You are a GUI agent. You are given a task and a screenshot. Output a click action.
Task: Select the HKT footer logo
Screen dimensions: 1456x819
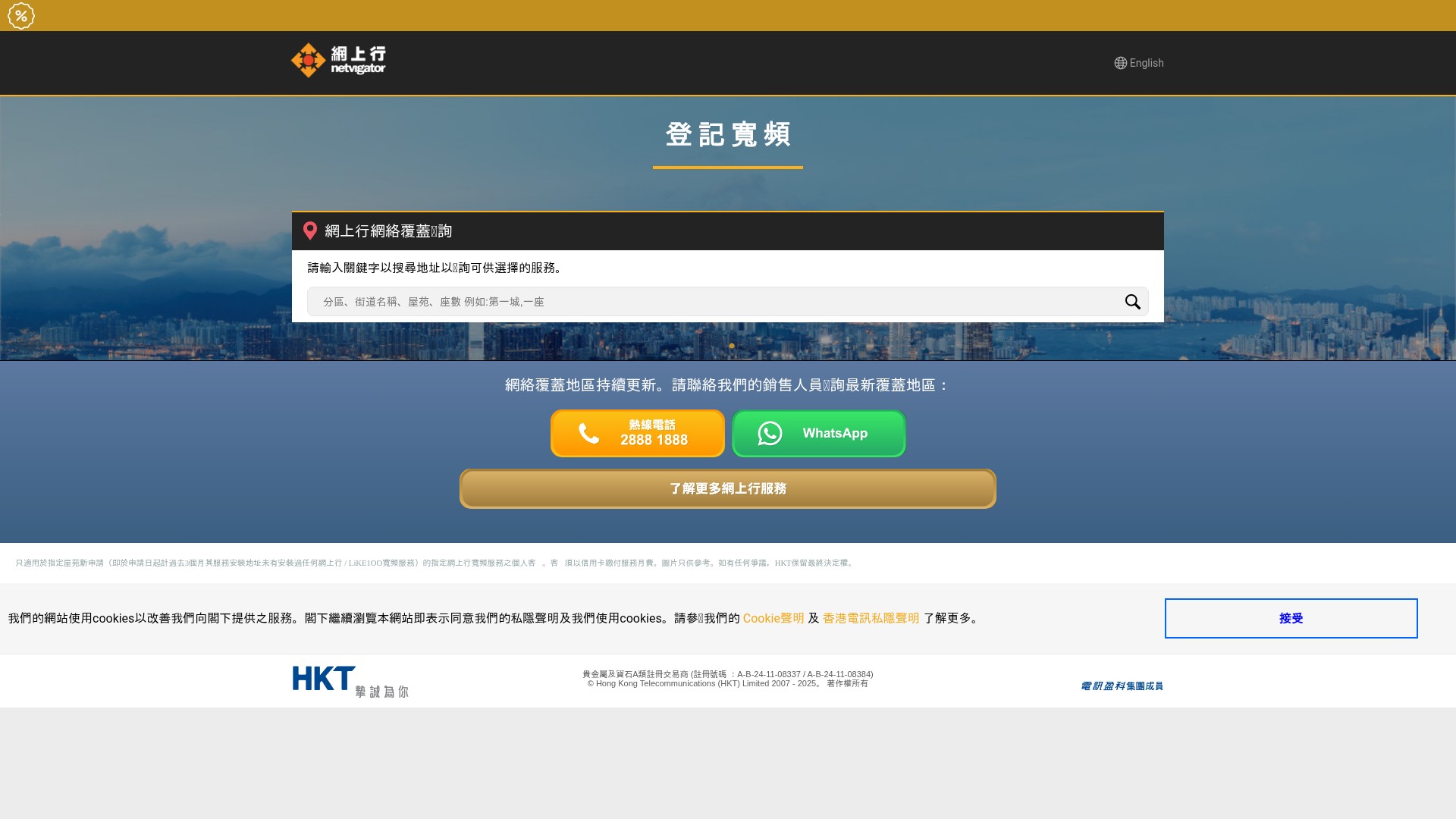[350, 681]
